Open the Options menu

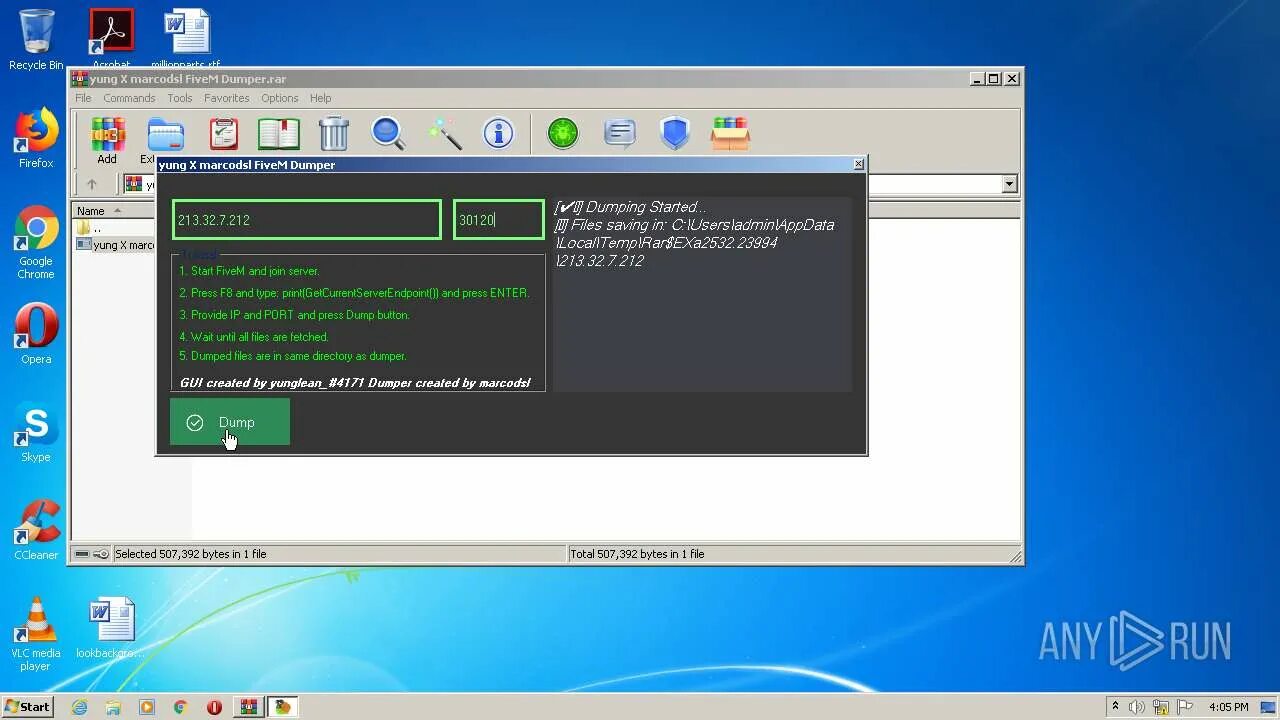(280, 98)
